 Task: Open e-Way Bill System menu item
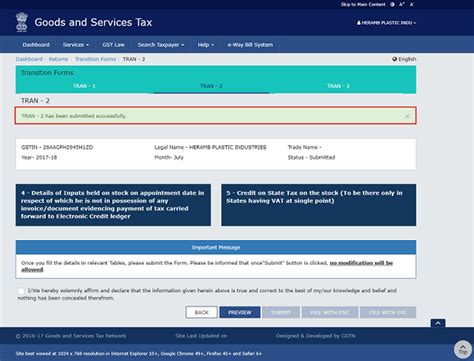[250, 45]
